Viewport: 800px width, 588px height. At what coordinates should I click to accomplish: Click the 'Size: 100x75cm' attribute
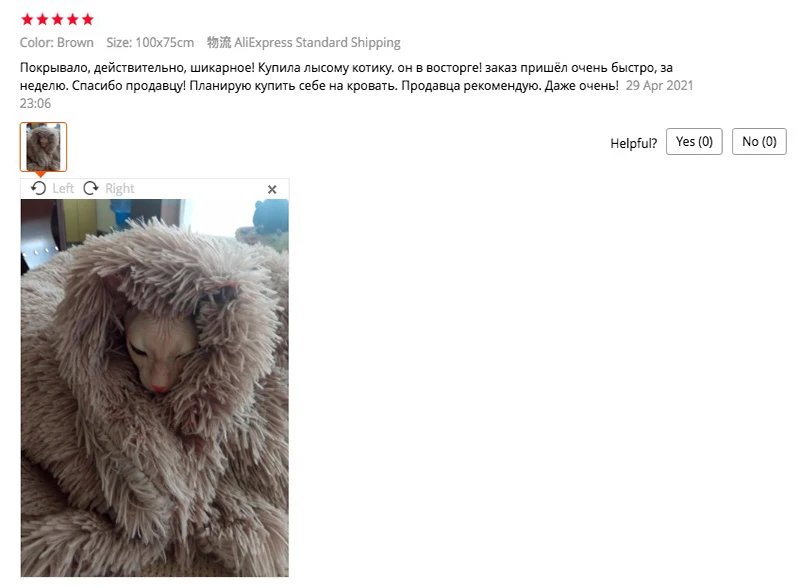coord(150,42)
